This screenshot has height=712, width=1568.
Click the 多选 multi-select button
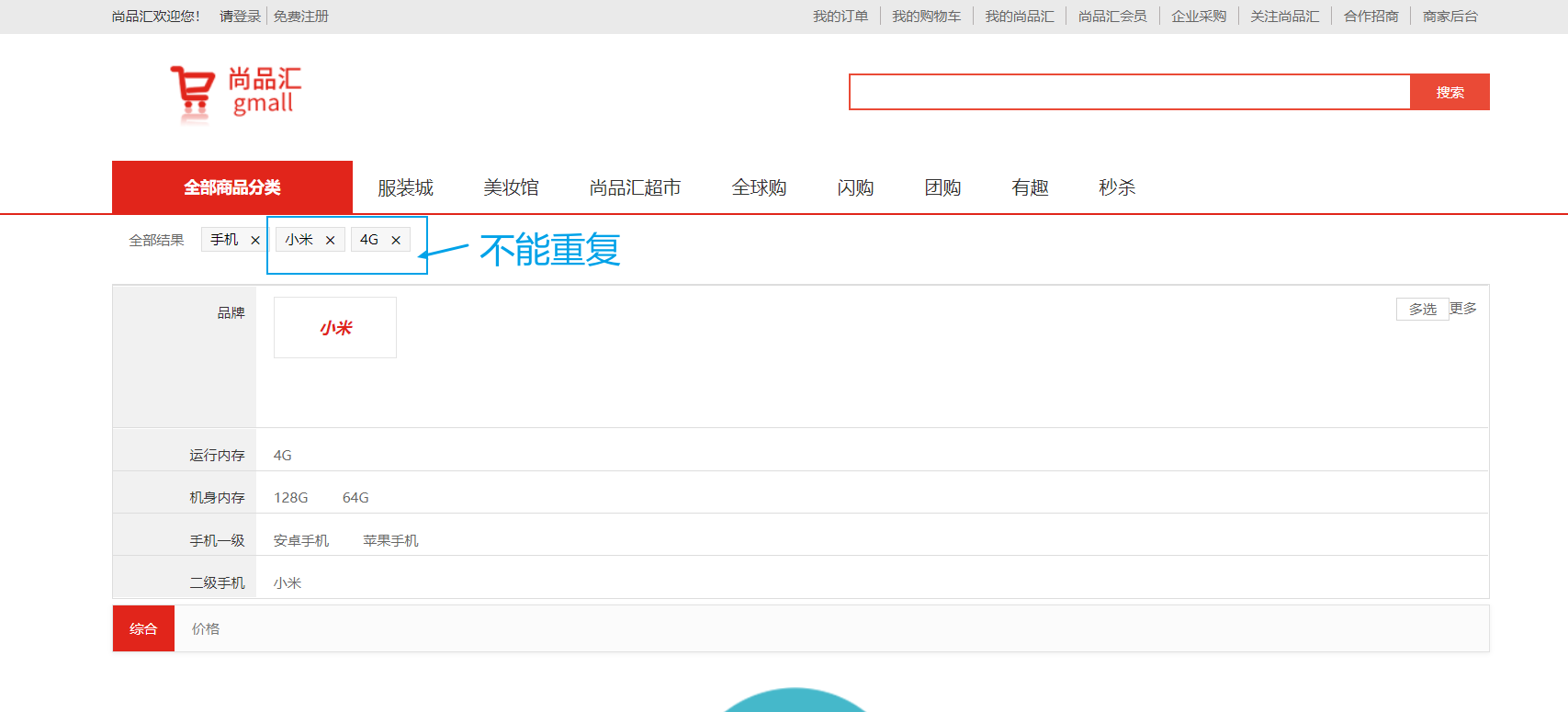1423,309
